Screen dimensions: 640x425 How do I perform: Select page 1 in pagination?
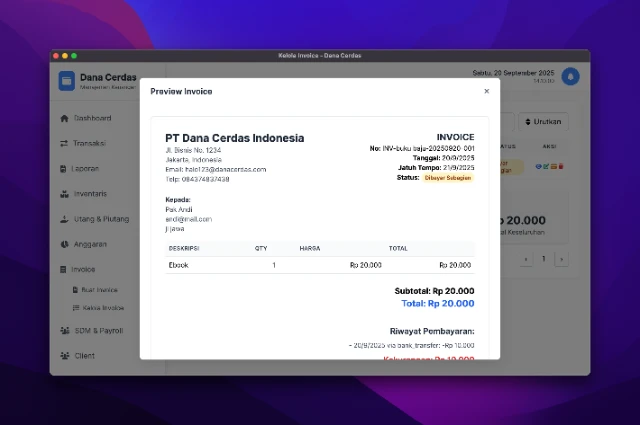point(544,259)
